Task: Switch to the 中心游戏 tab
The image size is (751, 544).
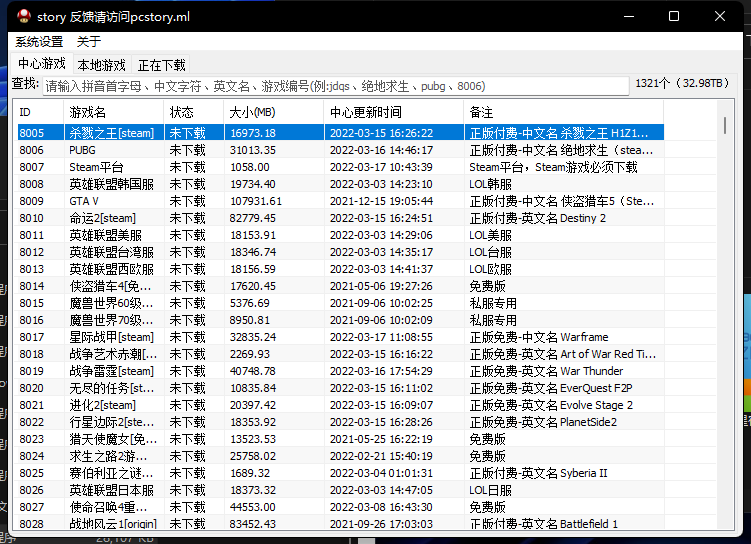Action: [42, 64]
